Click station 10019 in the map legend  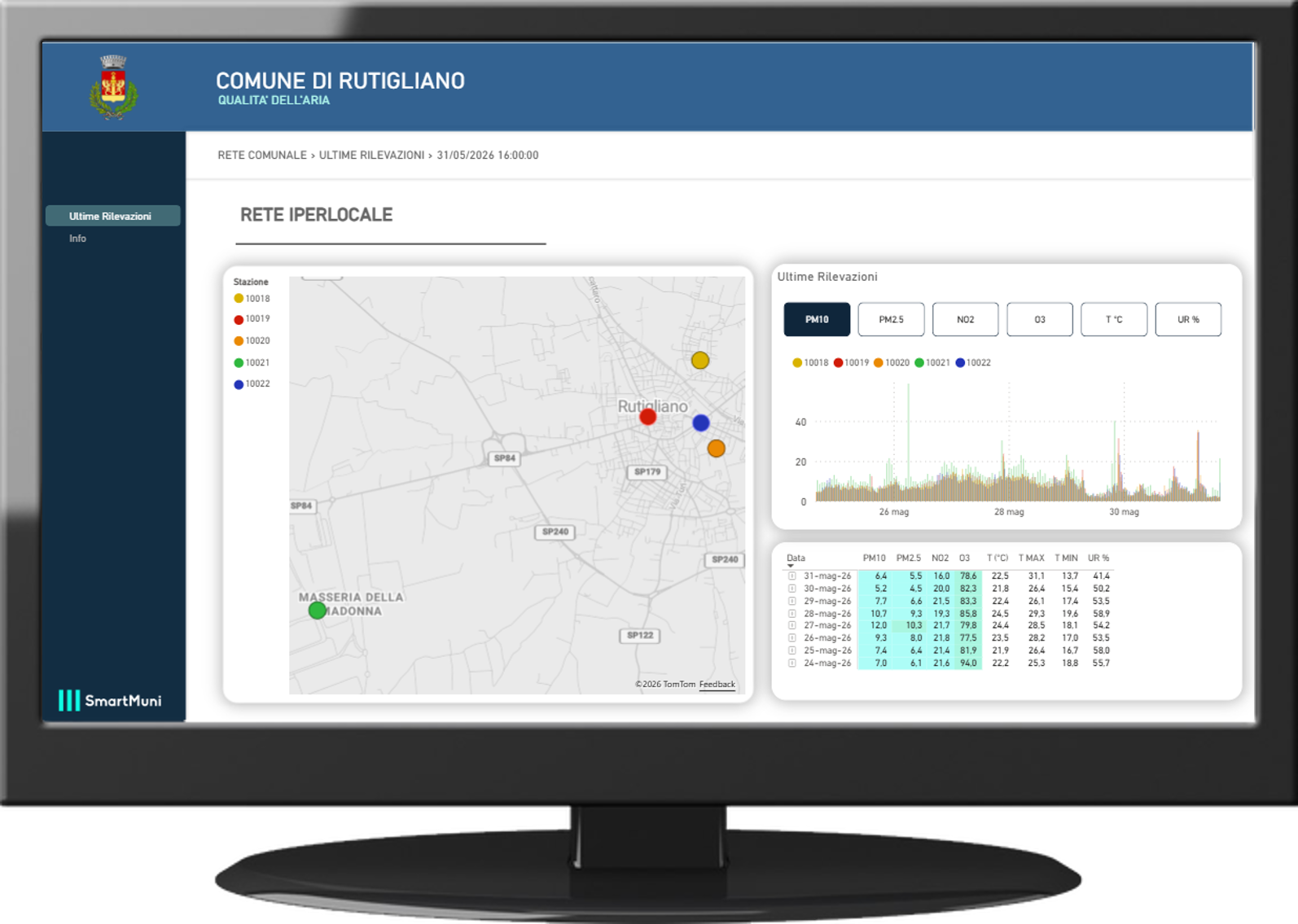[252, 319]
